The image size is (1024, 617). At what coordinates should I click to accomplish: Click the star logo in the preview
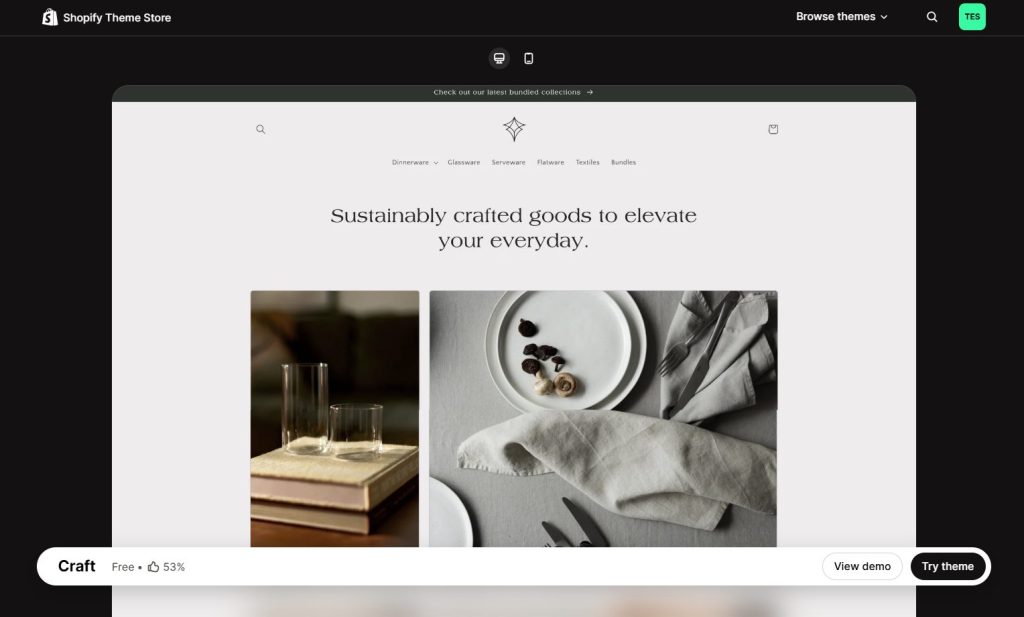(x=514, y=129)
